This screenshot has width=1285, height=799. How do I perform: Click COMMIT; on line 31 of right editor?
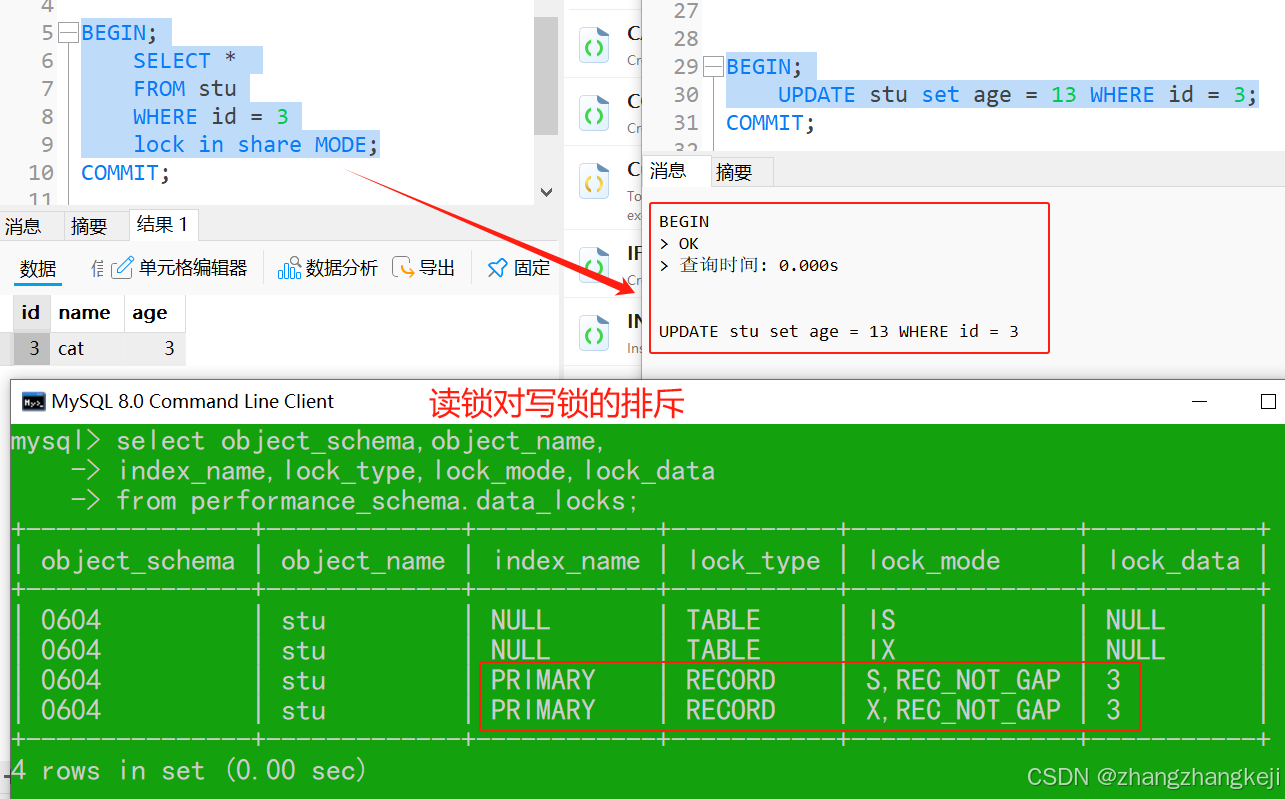pyautogui.click(x=771, y=123)
